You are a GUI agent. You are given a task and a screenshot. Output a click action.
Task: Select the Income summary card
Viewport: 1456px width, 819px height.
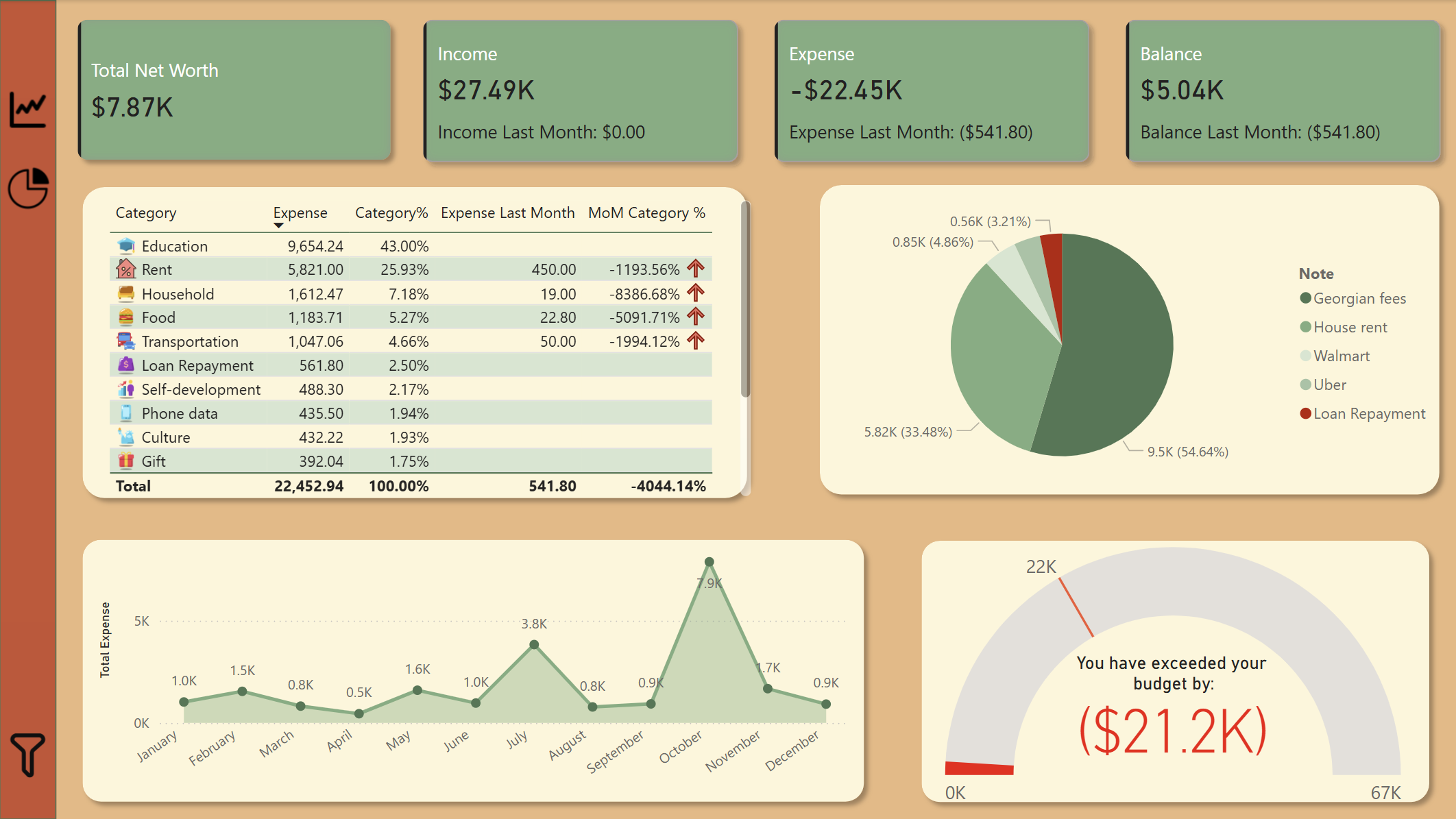[581, 92]
